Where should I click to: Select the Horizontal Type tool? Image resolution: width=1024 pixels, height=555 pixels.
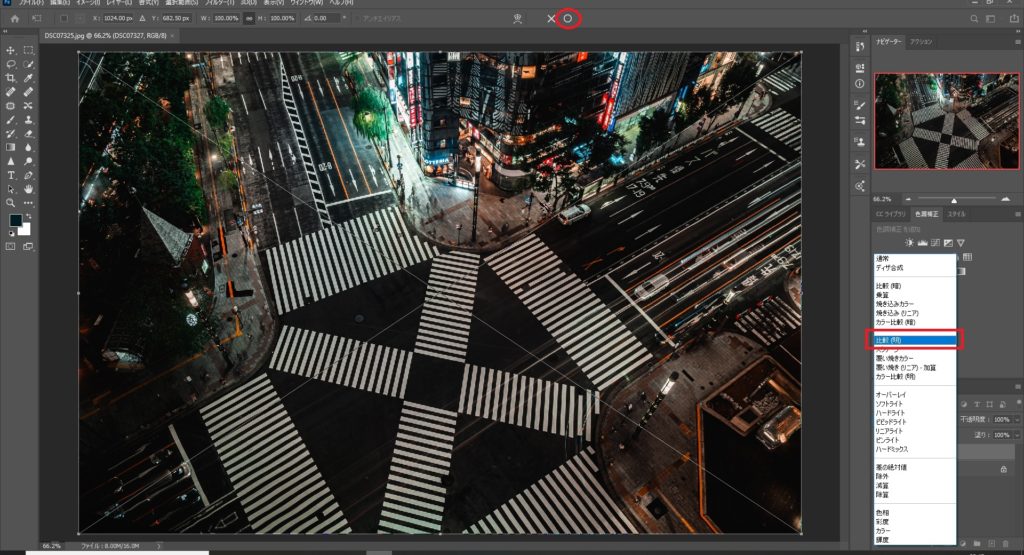click(x=10, y=174)
